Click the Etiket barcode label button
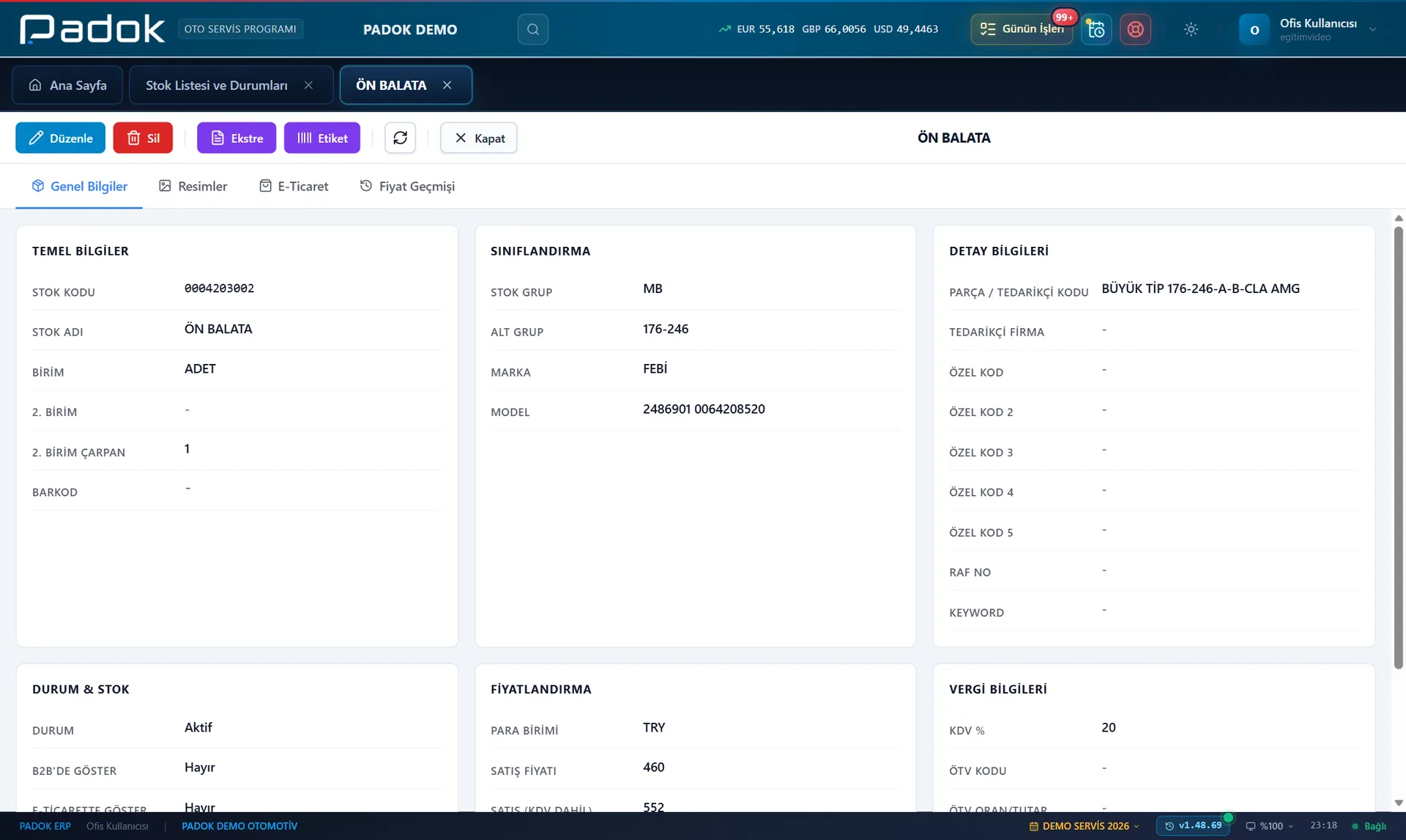 coord(322,138)
